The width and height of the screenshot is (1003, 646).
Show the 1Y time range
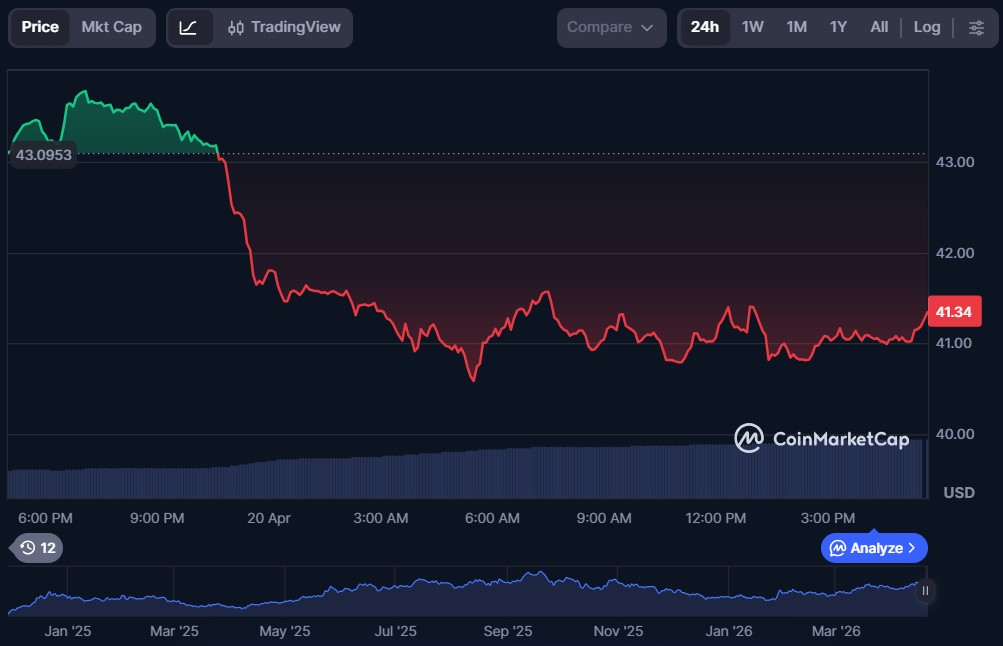[838, 27]
